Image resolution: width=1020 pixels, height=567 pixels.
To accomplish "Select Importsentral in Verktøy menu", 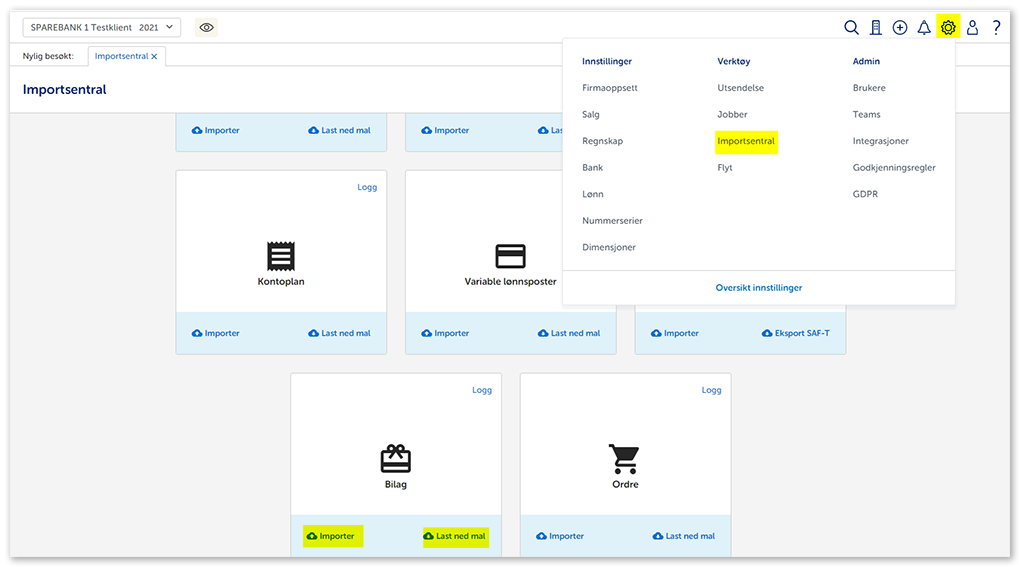I will [x=746, y=142].
